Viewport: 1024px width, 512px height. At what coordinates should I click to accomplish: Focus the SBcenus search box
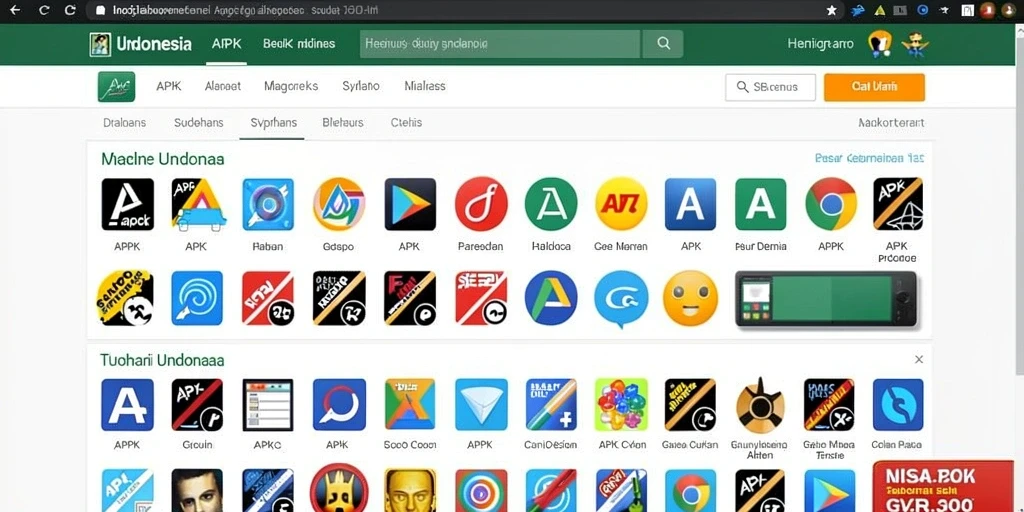[x=770, y=87]
